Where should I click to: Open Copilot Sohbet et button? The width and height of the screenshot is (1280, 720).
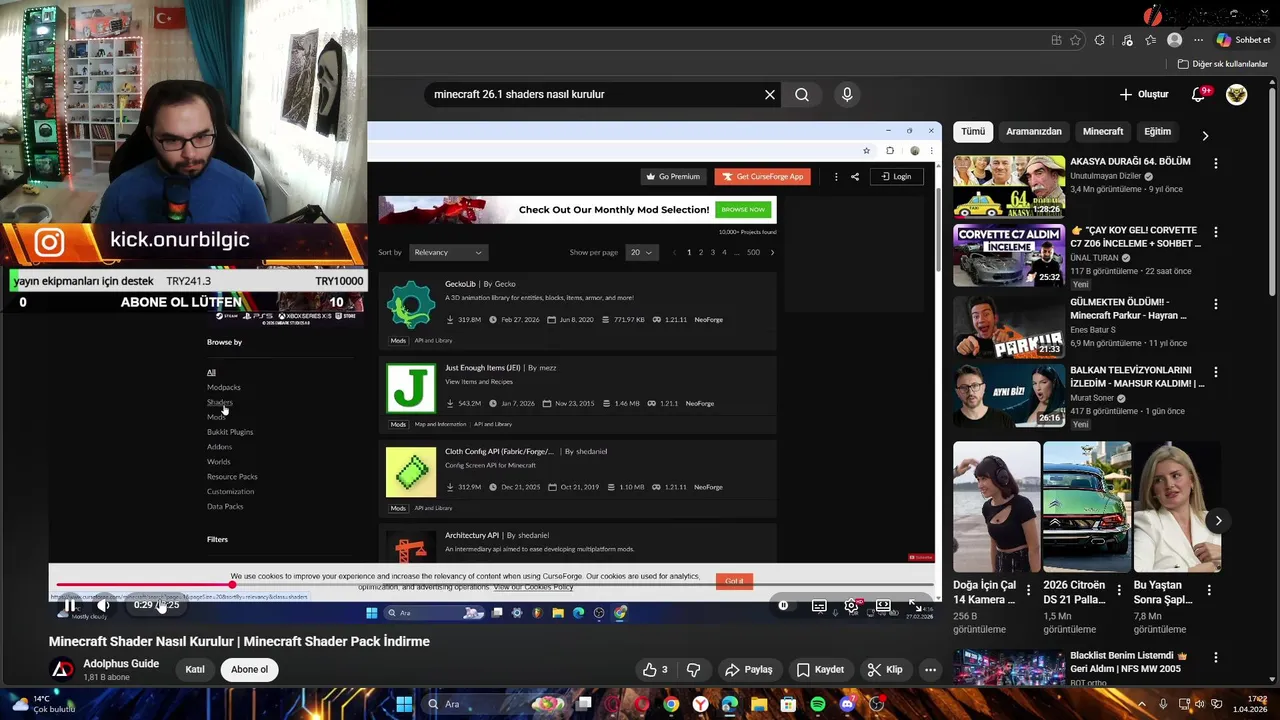1243,40
